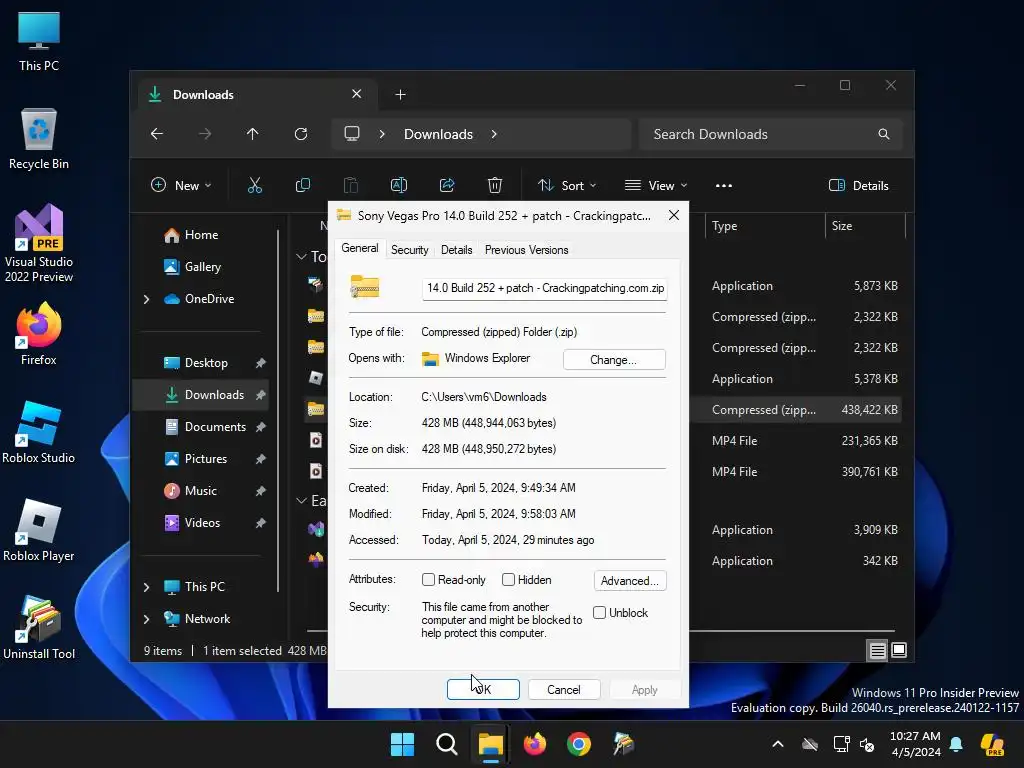Open Videos in the navigation pane
Viewport: 1024px width, 768px height.
[x=202, y=523]
